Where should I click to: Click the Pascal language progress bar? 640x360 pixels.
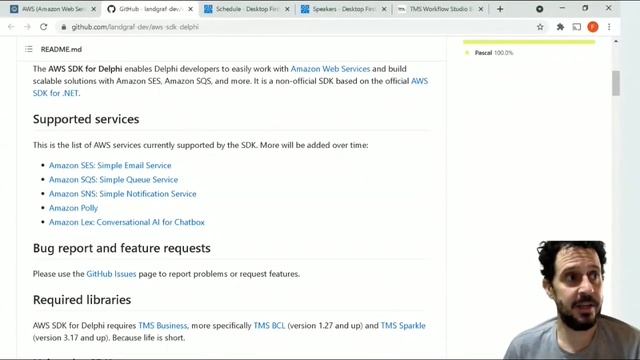point(529,42)
